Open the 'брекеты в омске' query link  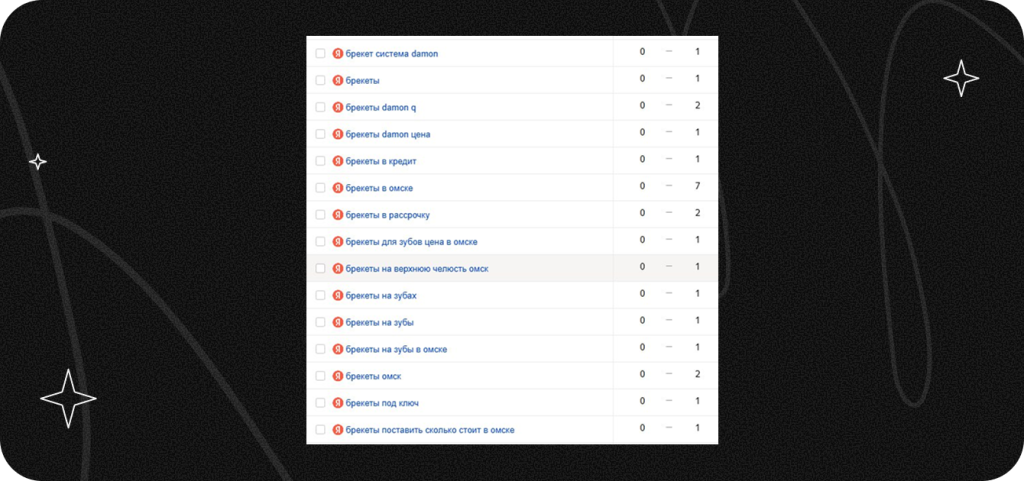379,188
